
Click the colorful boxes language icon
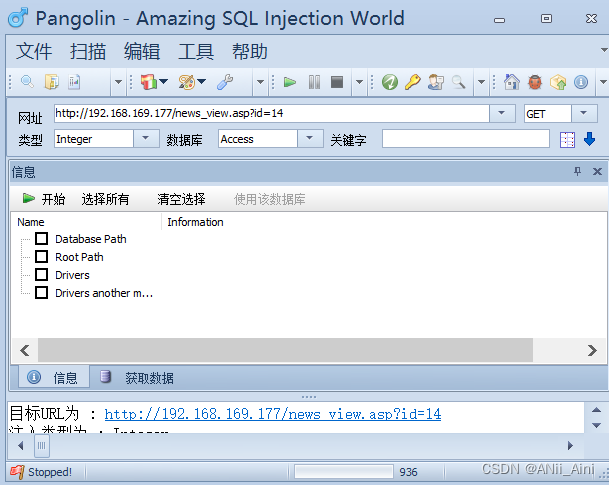(149, 82)
